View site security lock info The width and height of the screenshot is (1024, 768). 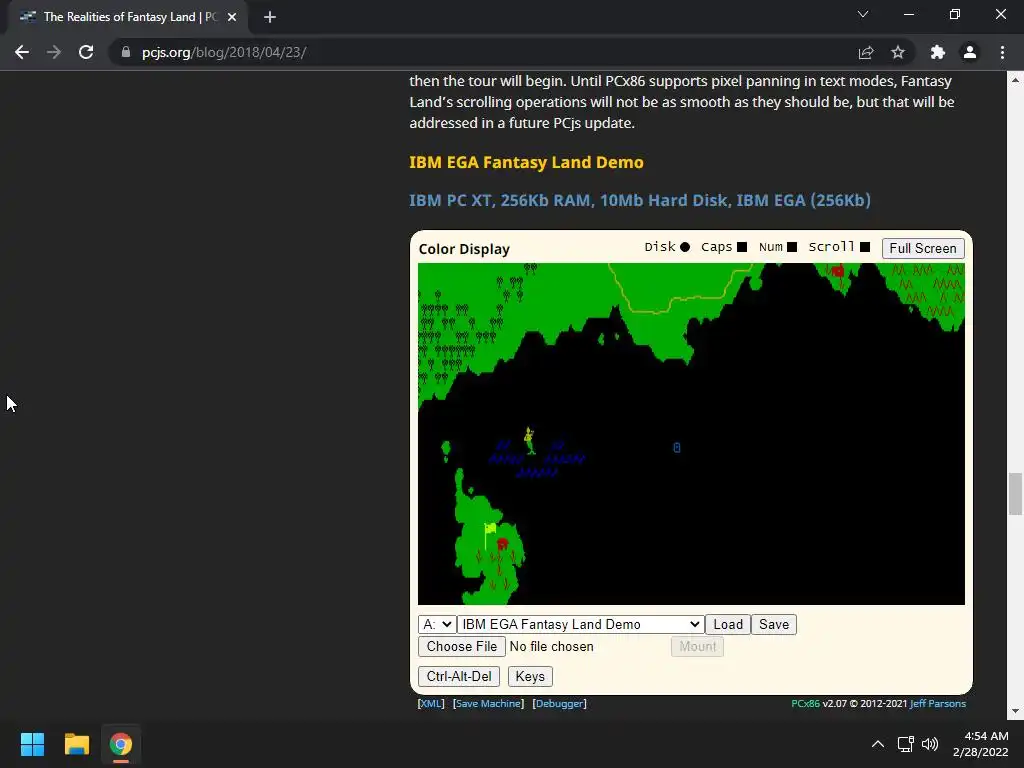pyautogui.click(x=126, y=52)
